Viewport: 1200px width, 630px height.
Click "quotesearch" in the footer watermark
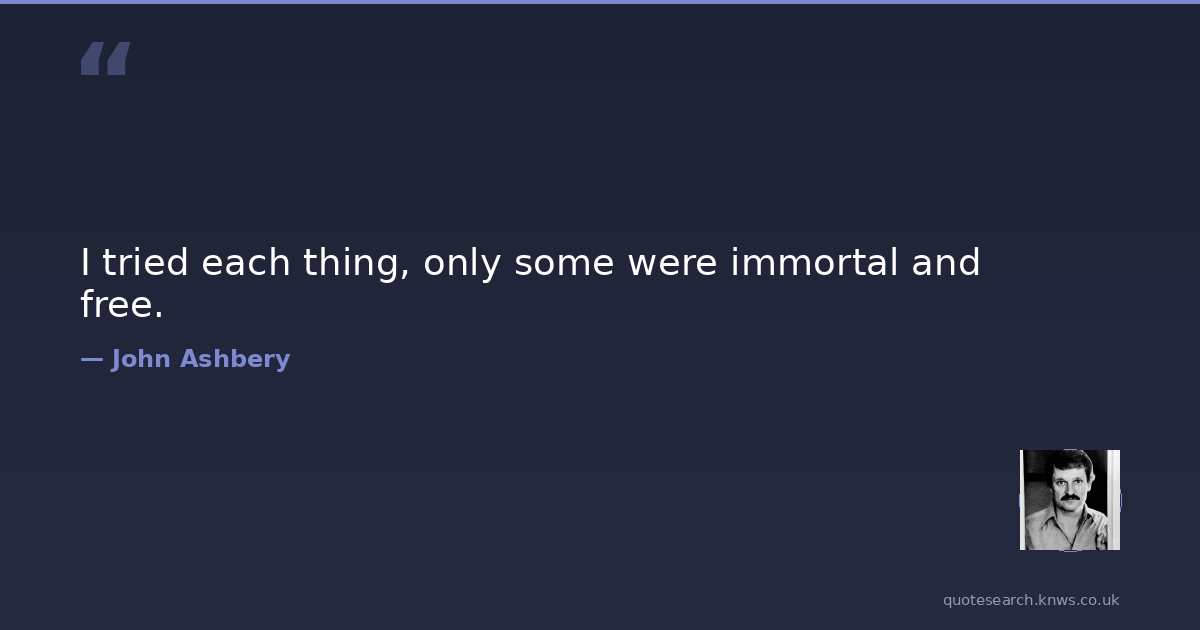(x=986, y=600)
